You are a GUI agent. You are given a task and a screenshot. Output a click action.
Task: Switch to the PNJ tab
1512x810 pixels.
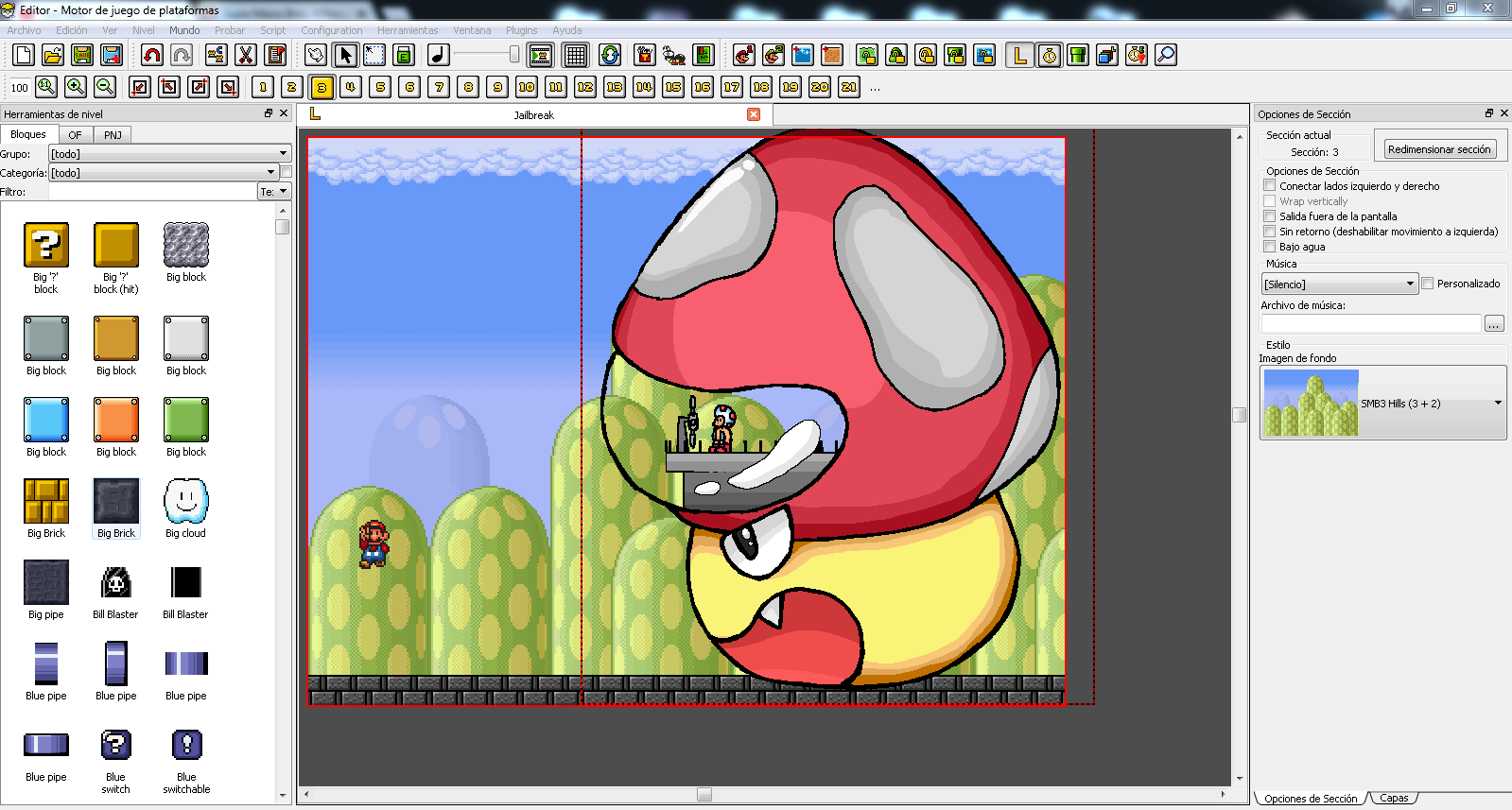pyautogui.click(x=113, y=135)
